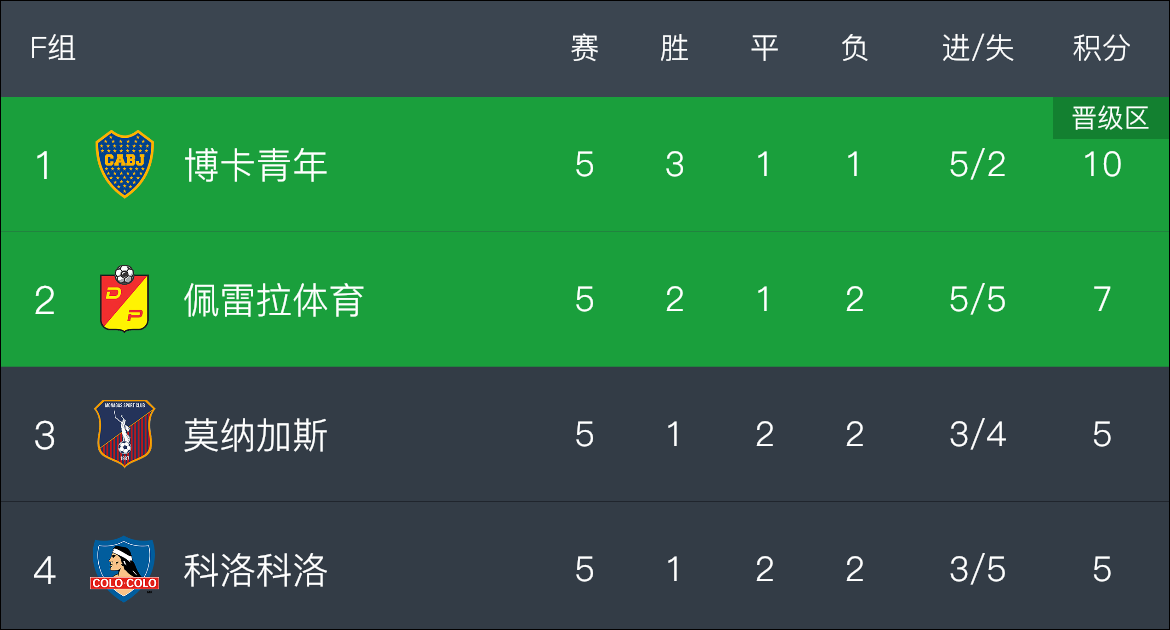The image size is (1170, 630).
Task: Click the 3/5 goal record for 科洛科洛
Action: click(977, 570)
